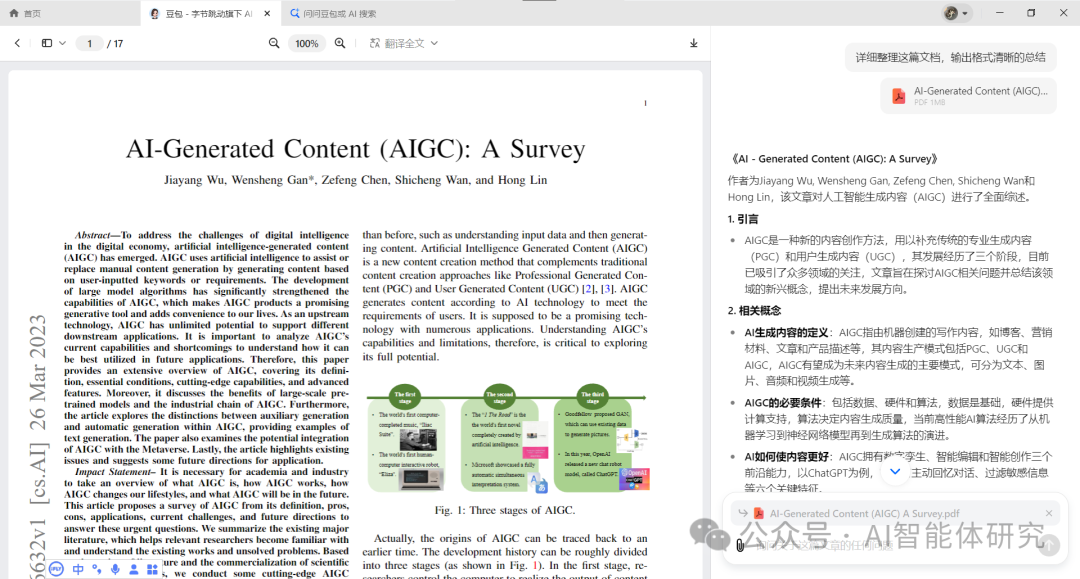1080x579 pixels.
Task: Zoom out with the minus magnifier
Action: click(274, 43)
